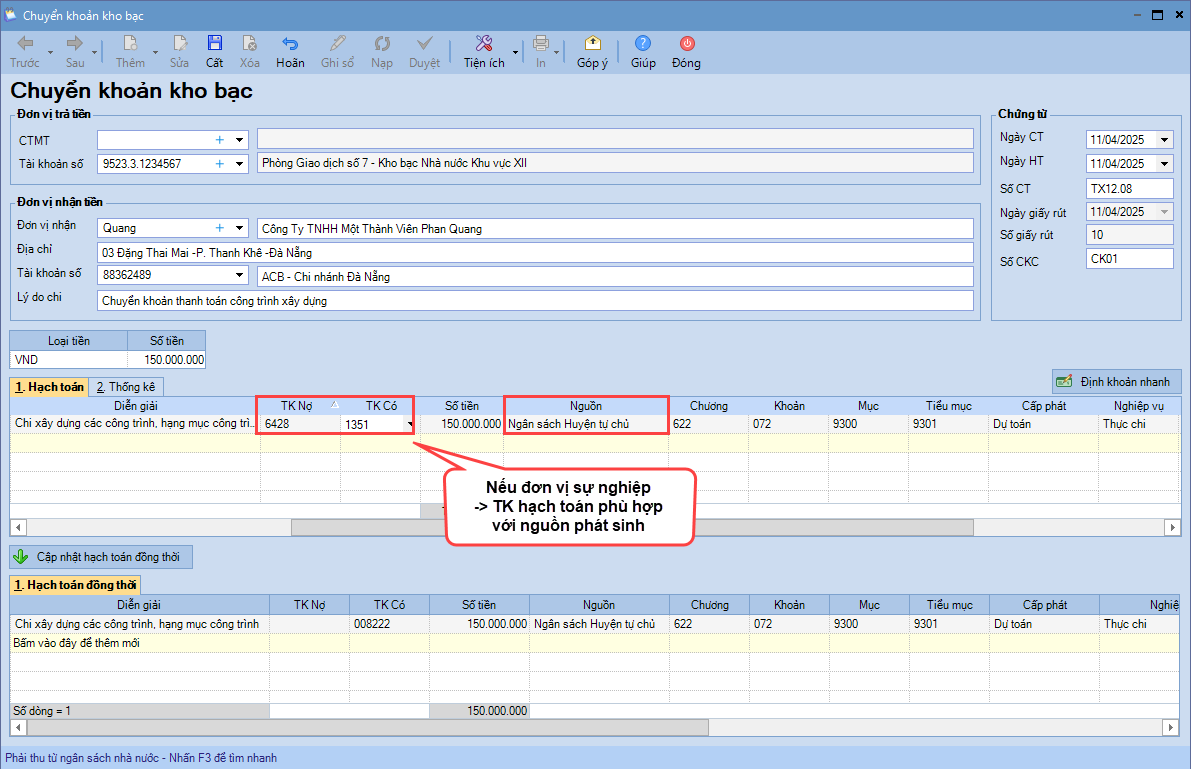Delete the voucher using Xóa

[x=249, y=52]
